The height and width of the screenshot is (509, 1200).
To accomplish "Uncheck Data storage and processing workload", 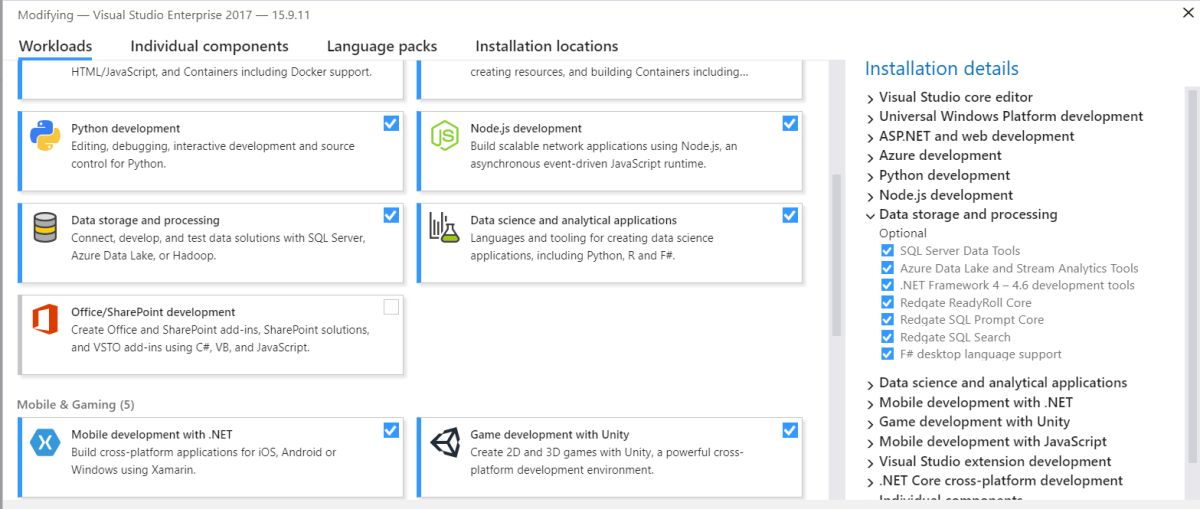I will pos(391,215).
